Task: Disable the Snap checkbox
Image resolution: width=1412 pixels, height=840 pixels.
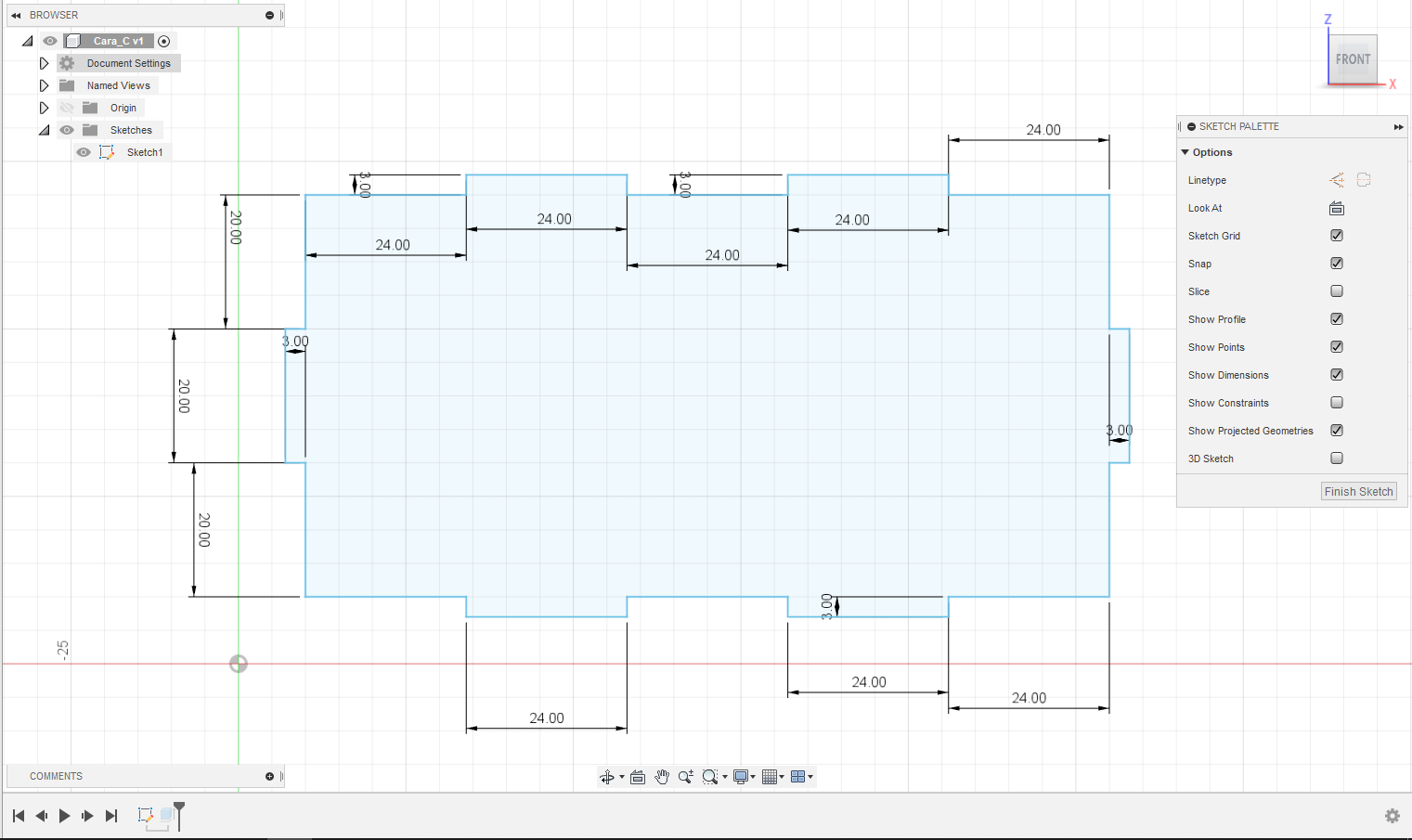Action: 1337,264
